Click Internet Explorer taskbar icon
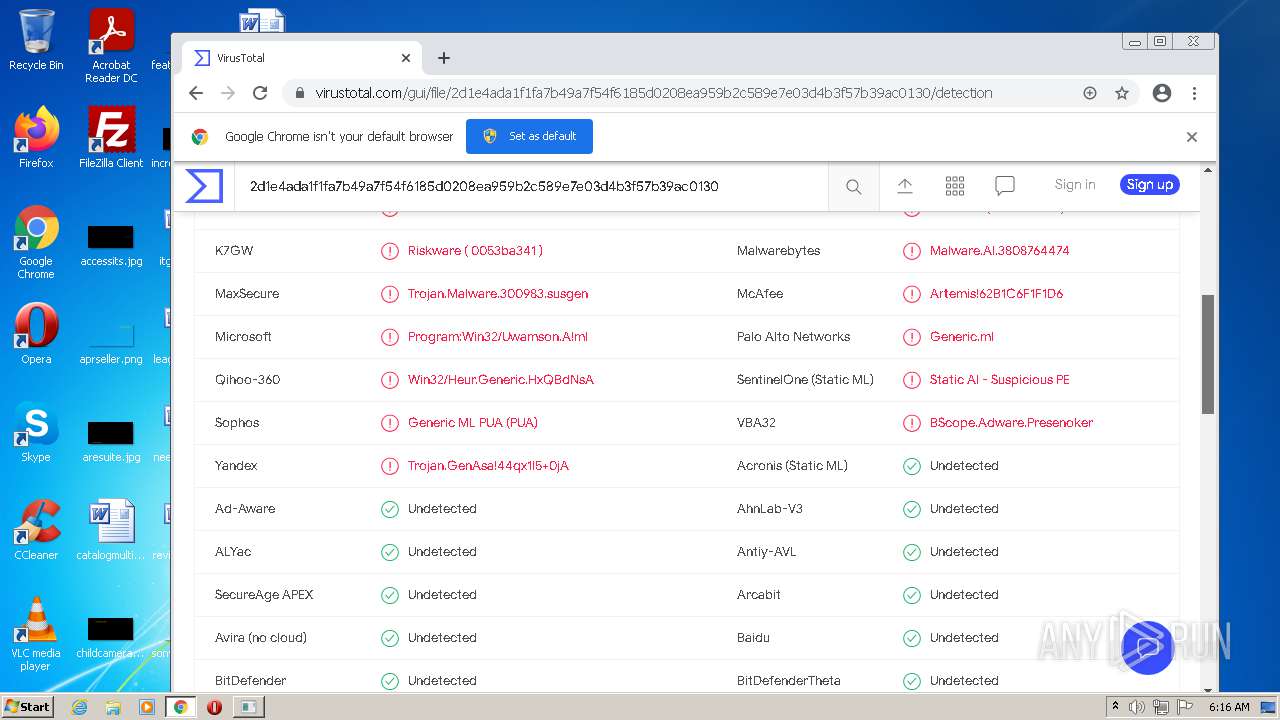This screenshot has width=1280, height=720. click(x=79, y=707)
